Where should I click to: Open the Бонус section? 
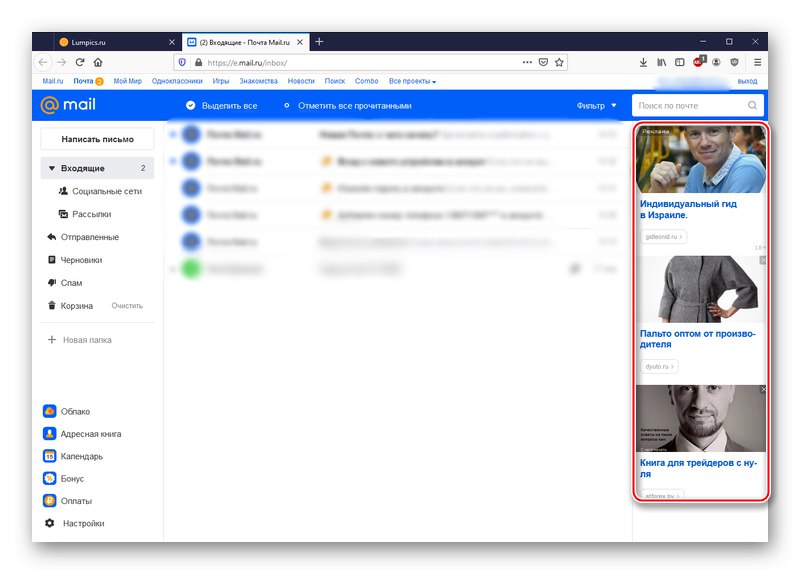tap(64, 479)
